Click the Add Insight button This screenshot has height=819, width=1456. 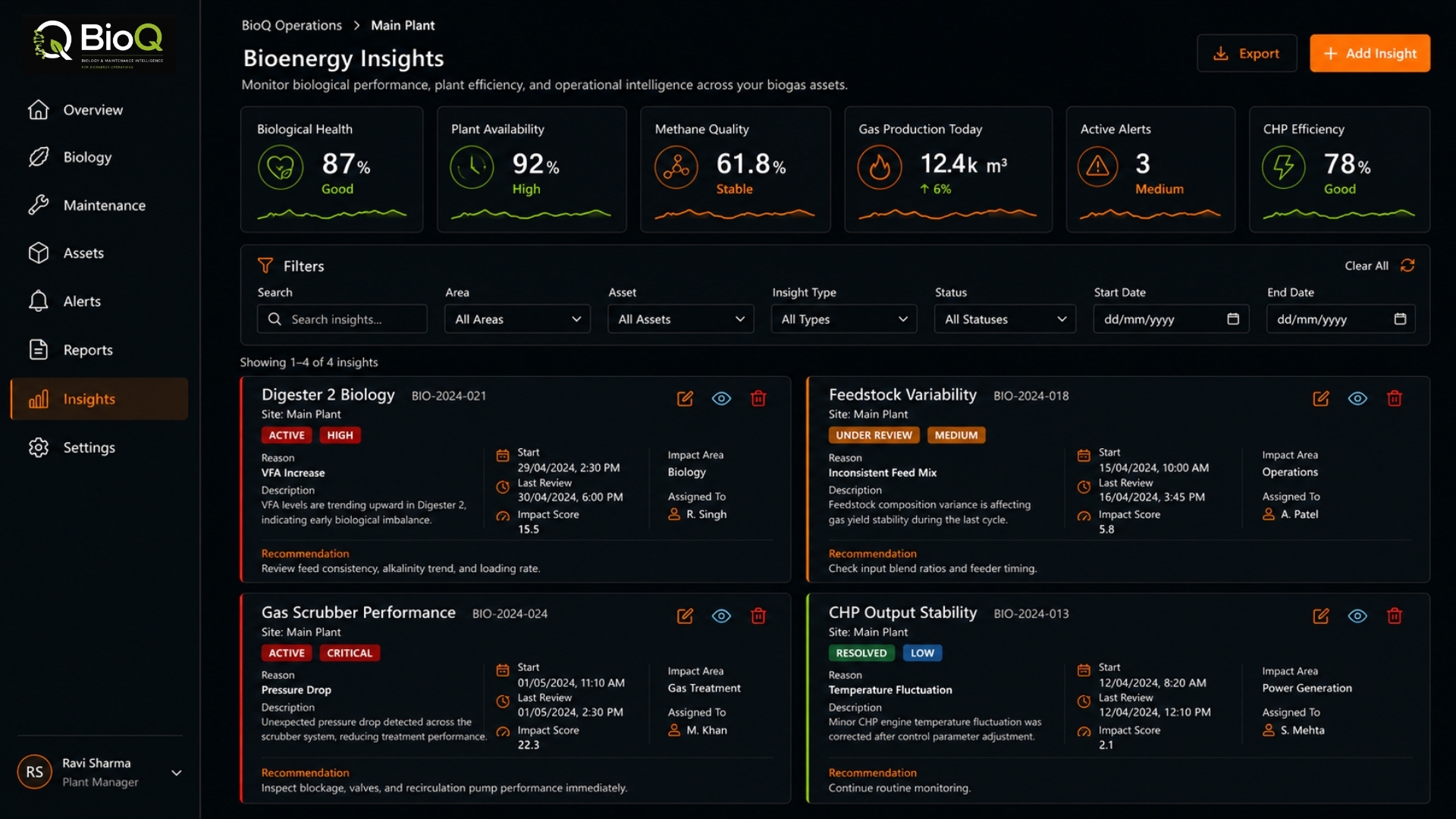coord(1370,53)
